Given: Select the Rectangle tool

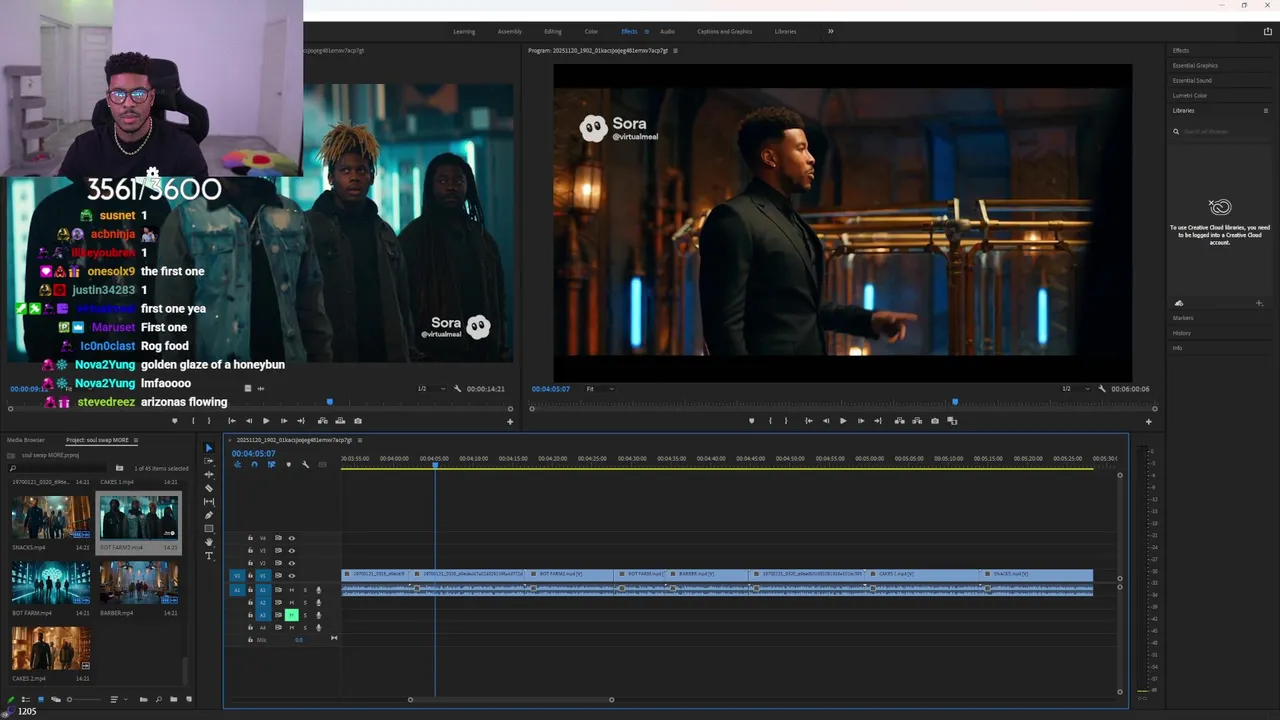Looking at the screenshot, I should pyautogui.click(x=209, y=529).
